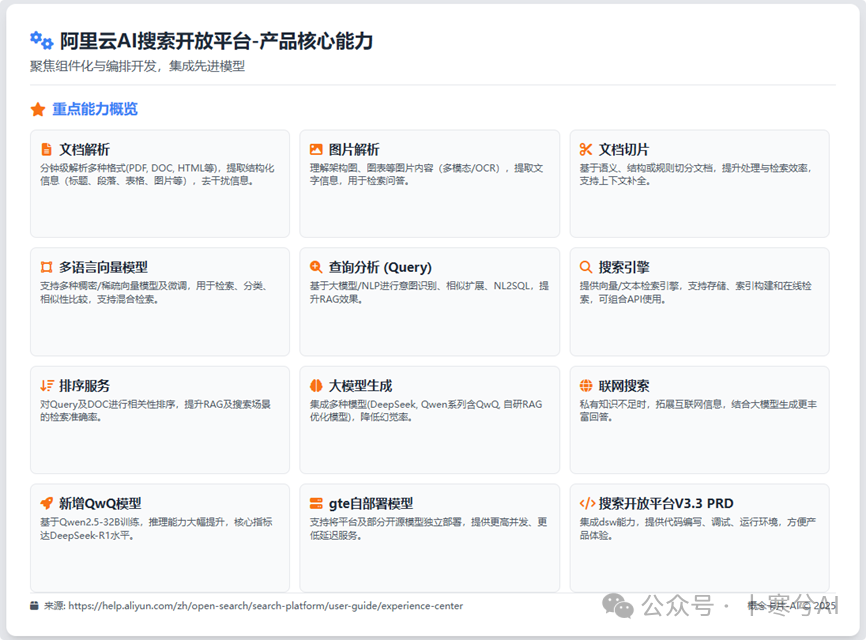Click the 重点能力概览 section heading

tap(95, 109)
